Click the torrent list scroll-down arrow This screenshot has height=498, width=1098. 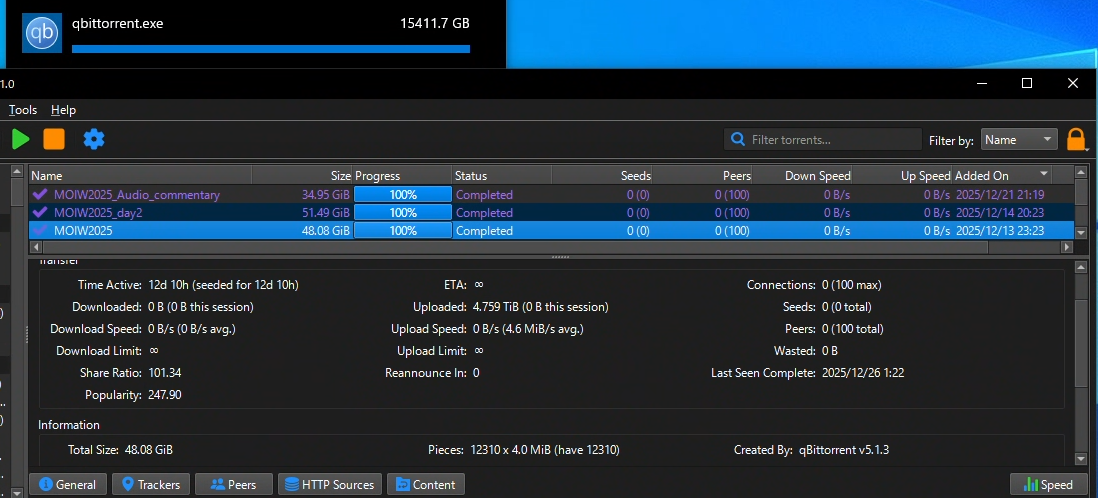1080,233
